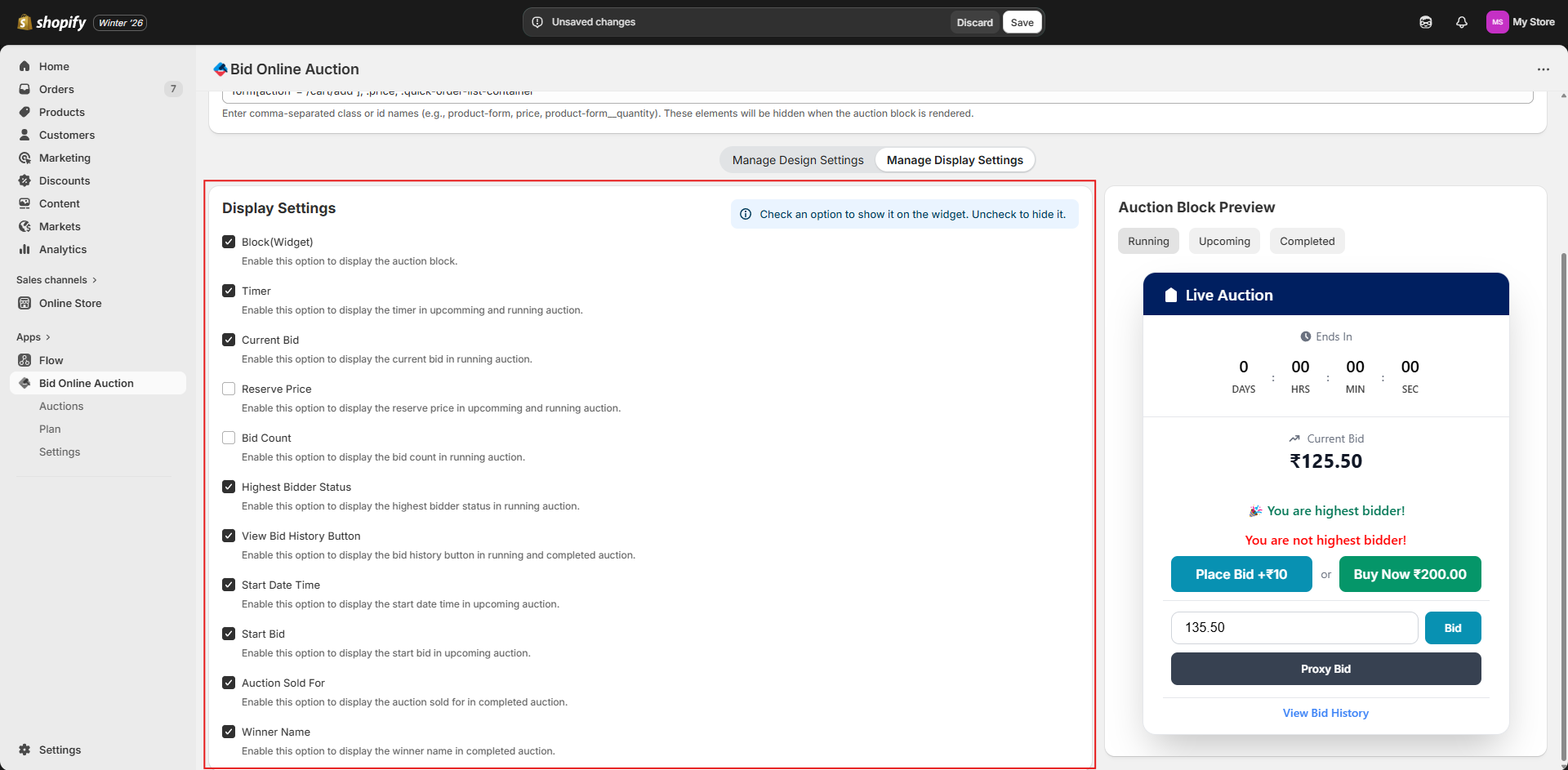The height and width of the screenshot is (770, 1568).
Task: Click the bid amount input field
Action: (1294, 628)
